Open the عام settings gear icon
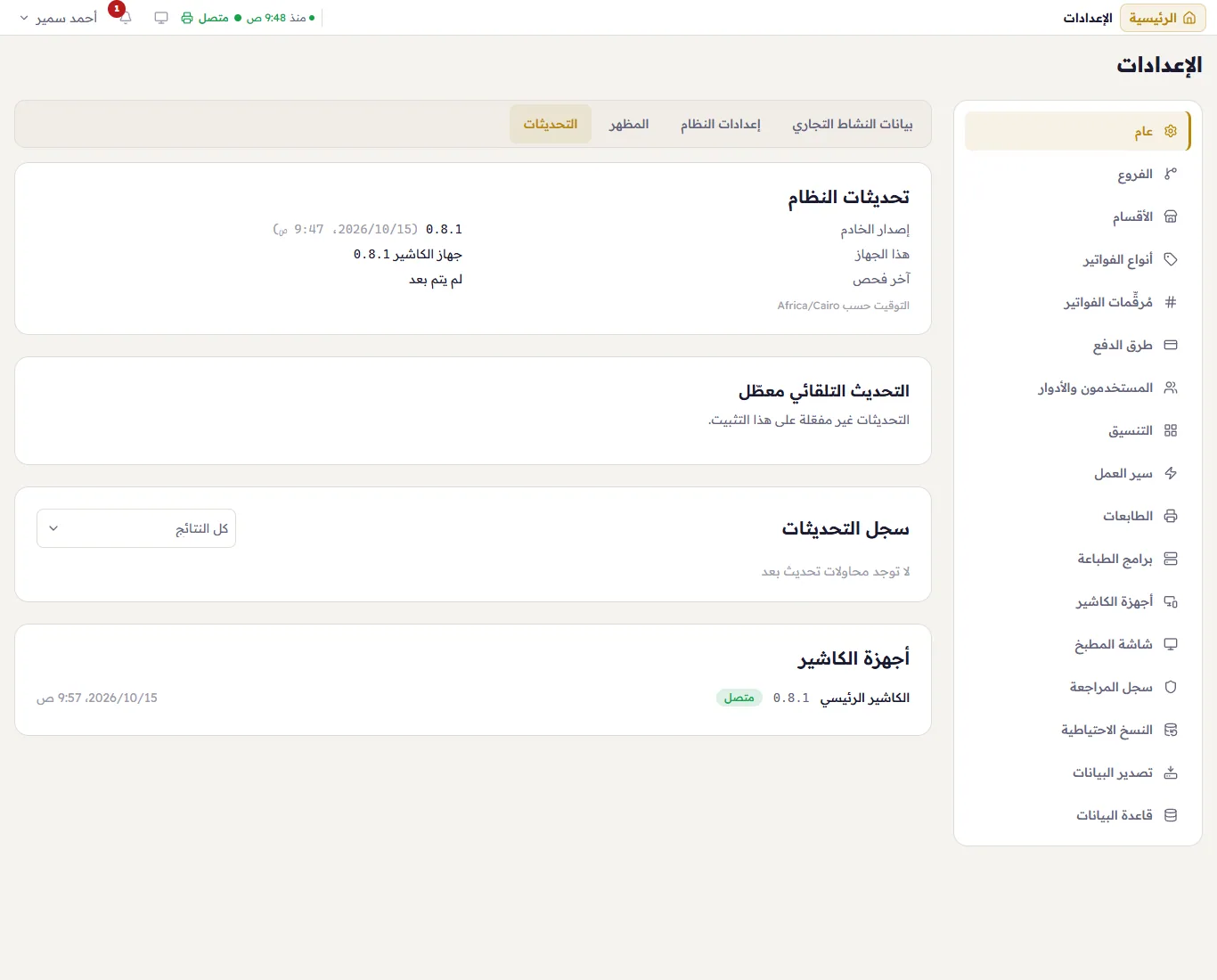Screen dimensions: 1217x980 [1171, 131]
